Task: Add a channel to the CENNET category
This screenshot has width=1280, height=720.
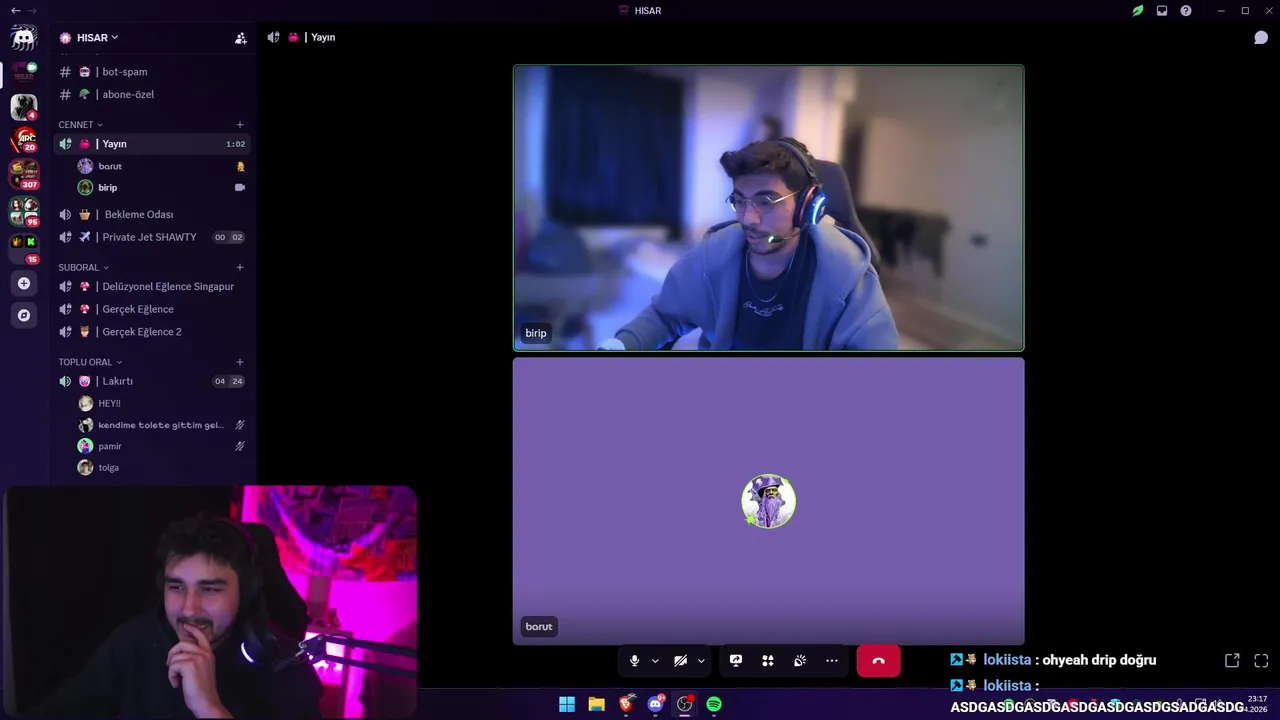Action: coord(240,125)
